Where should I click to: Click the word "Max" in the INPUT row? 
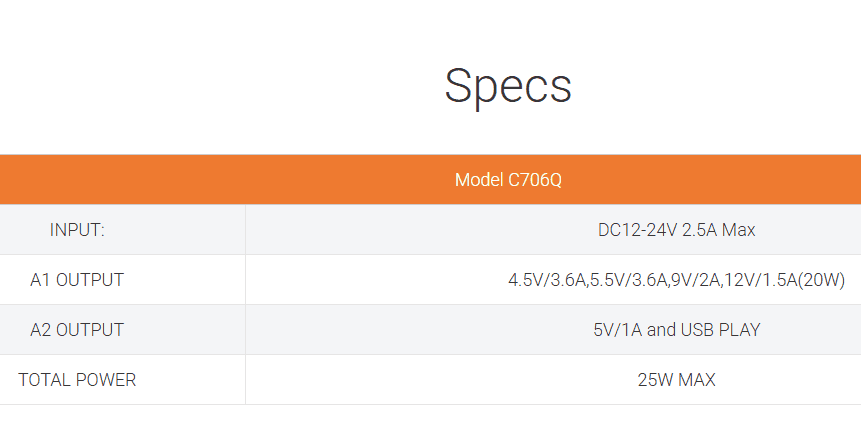(739, 230)
